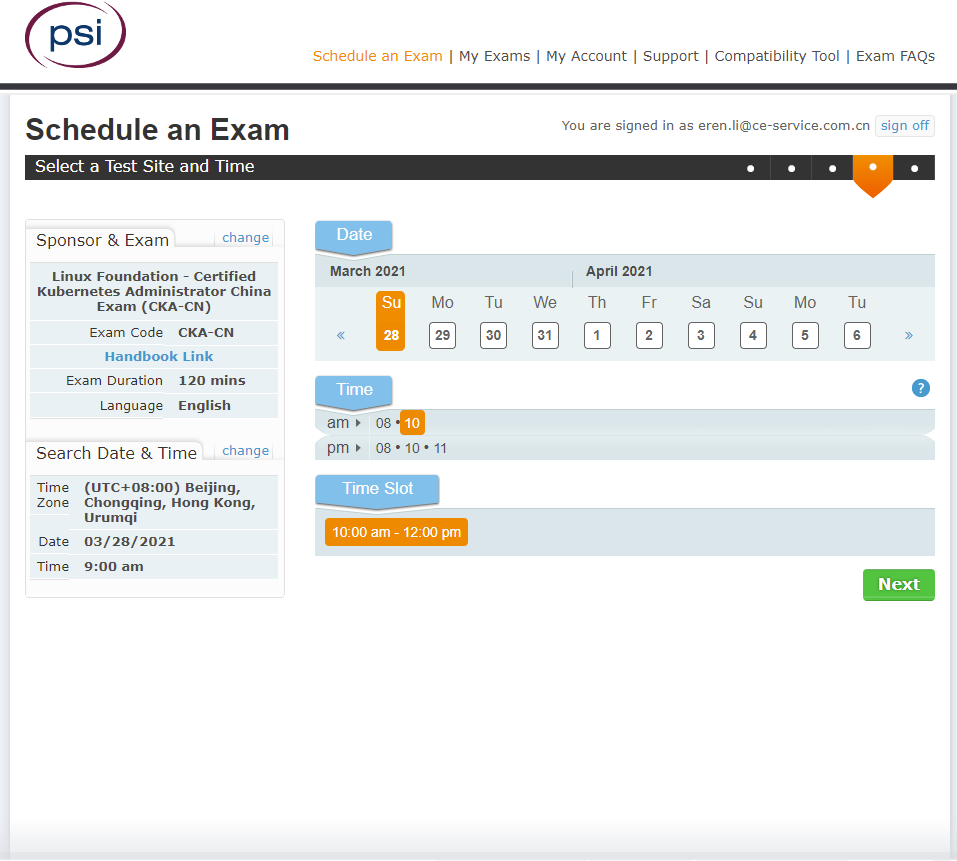Image resolution: width=957 pixels, height=861 pixels.
Task: Click the '03/28/2021' date value
Action: click(x=129, y=542)
